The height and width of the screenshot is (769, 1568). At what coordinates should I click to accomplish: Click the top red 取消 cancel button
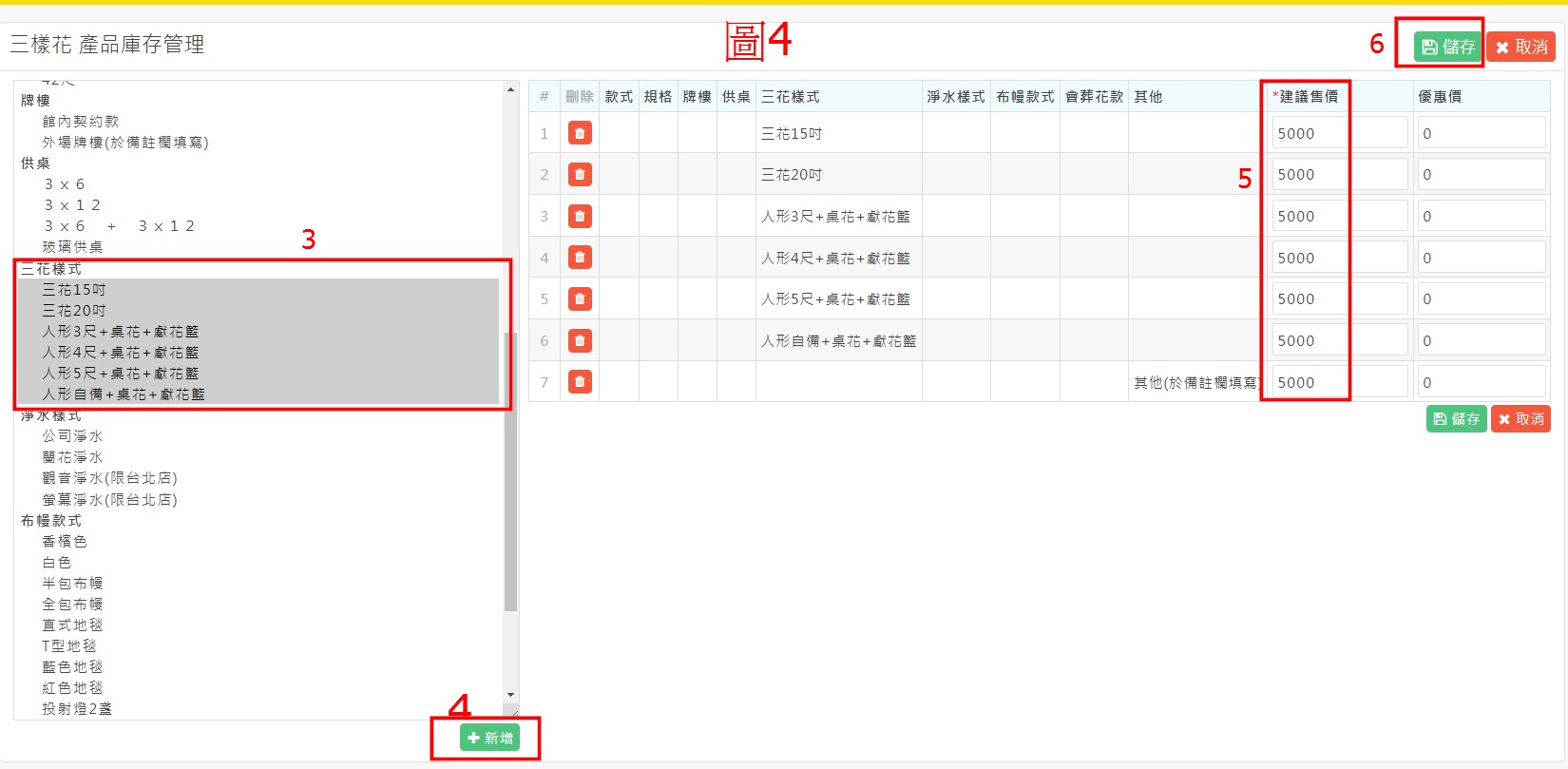coord(1520,47)
